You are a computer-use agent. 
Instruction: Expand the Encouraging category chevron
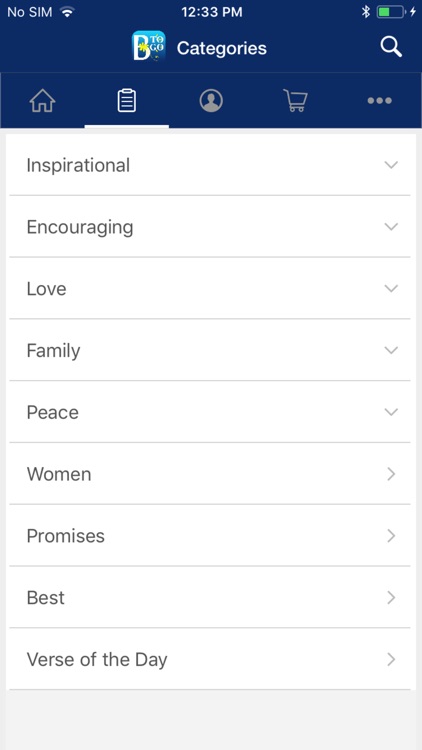[391, 227]
